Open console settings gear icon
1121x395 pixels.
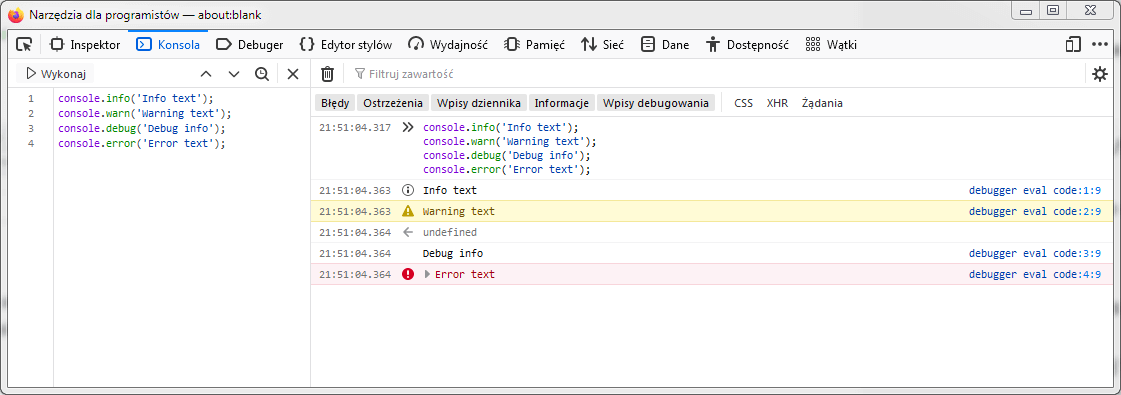click(1100, 74)
